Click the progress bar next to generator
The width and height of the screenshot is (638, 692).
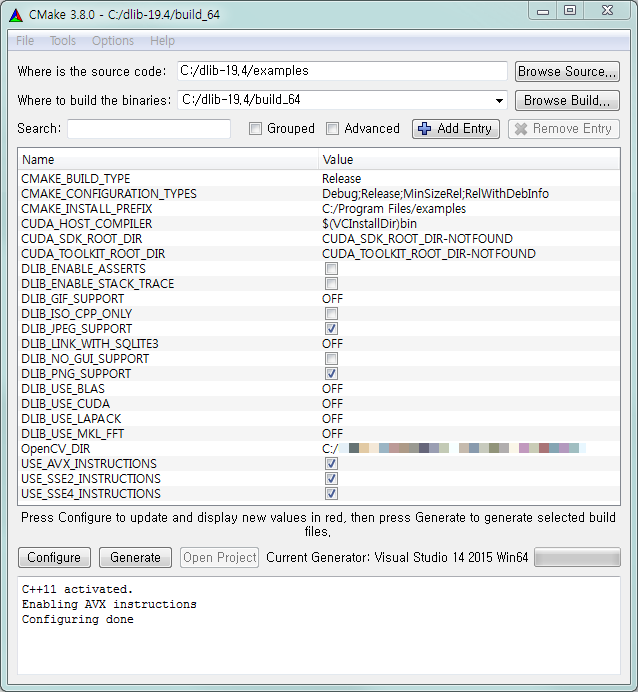[x=577, y=557]
